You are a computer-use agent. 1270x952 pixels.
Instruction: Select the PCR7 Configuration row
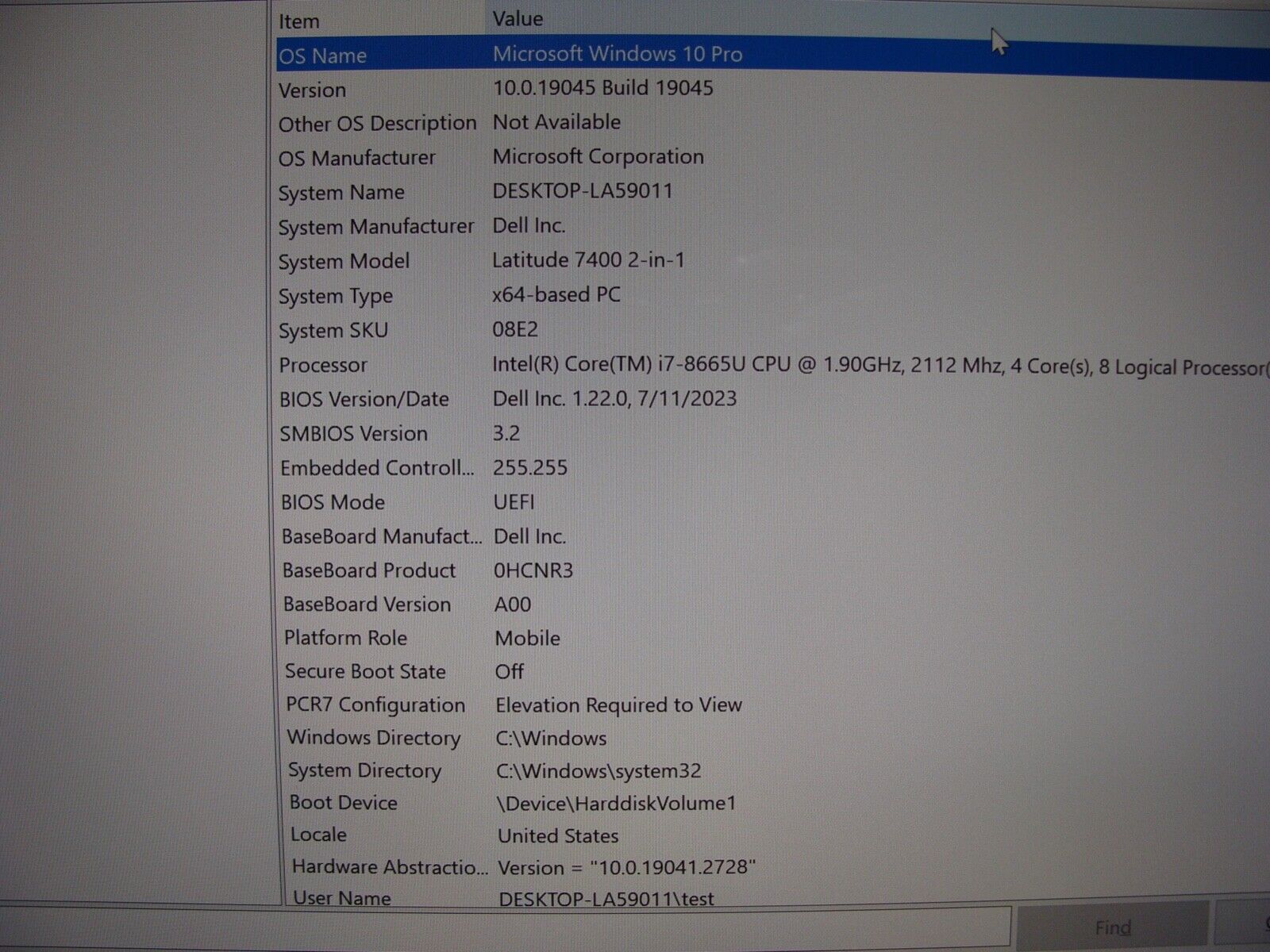(x=375, y=705)
